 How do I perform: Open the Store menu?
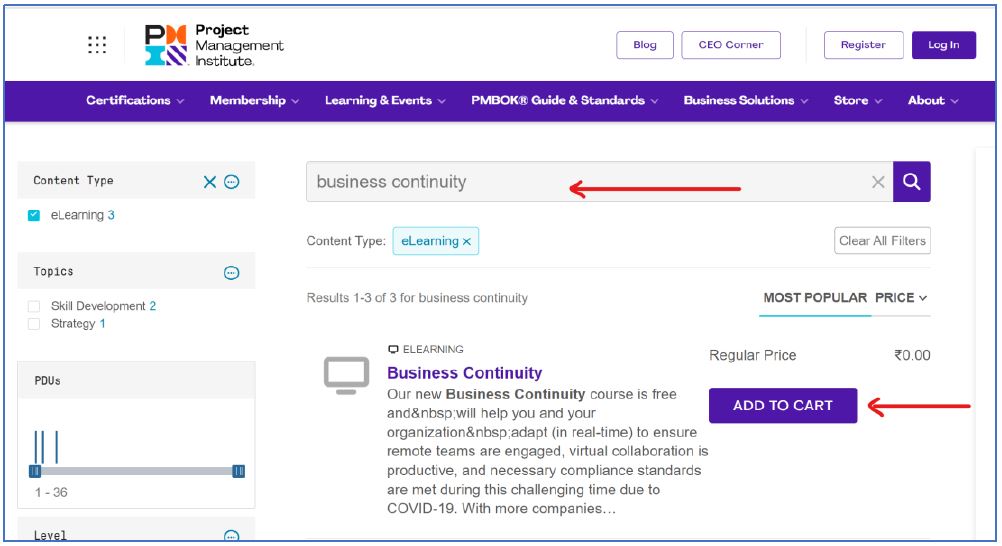coord(858,101)
